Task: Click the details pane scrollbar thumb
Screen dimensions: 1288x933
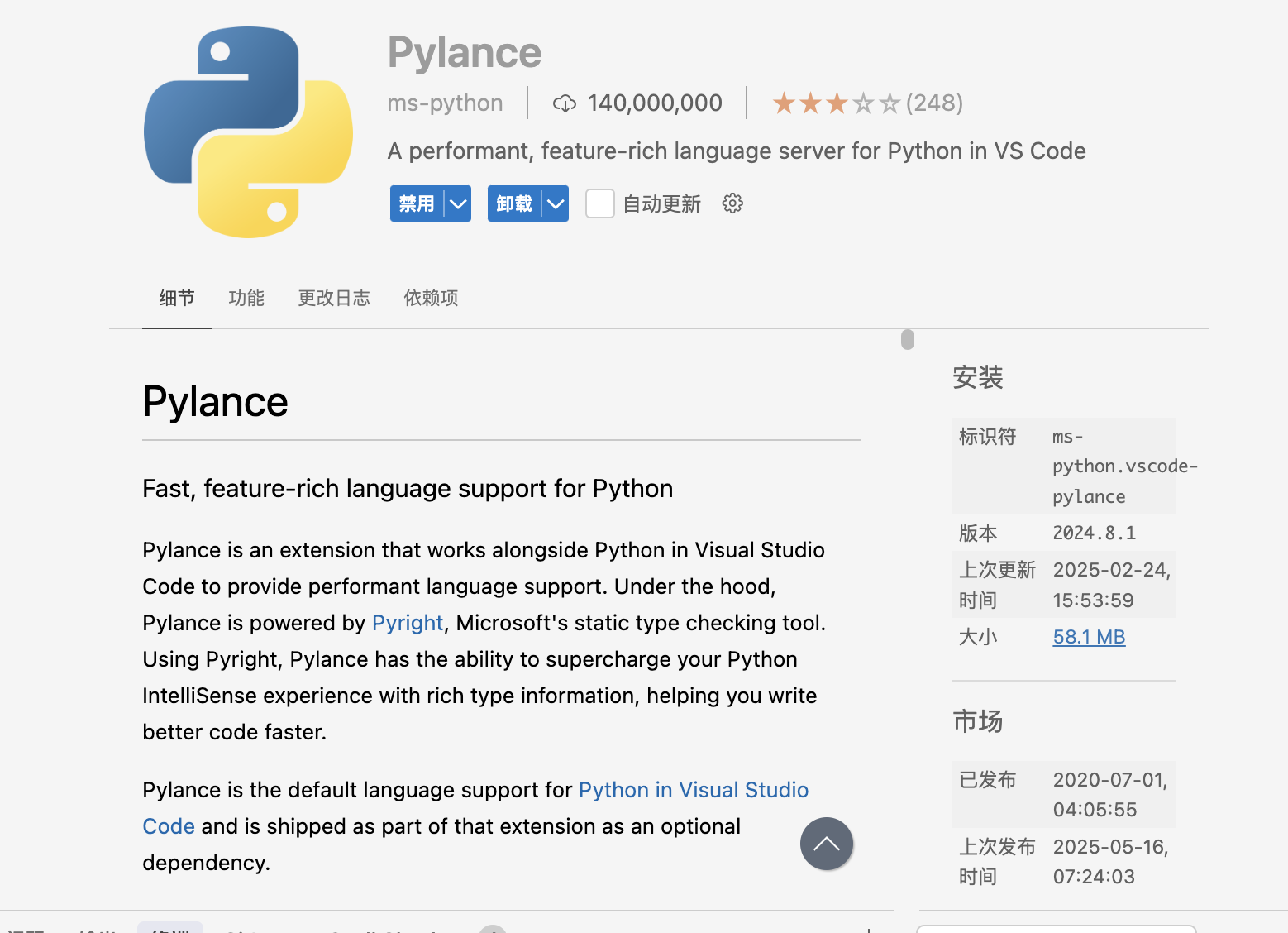Action: click(908, 339)
